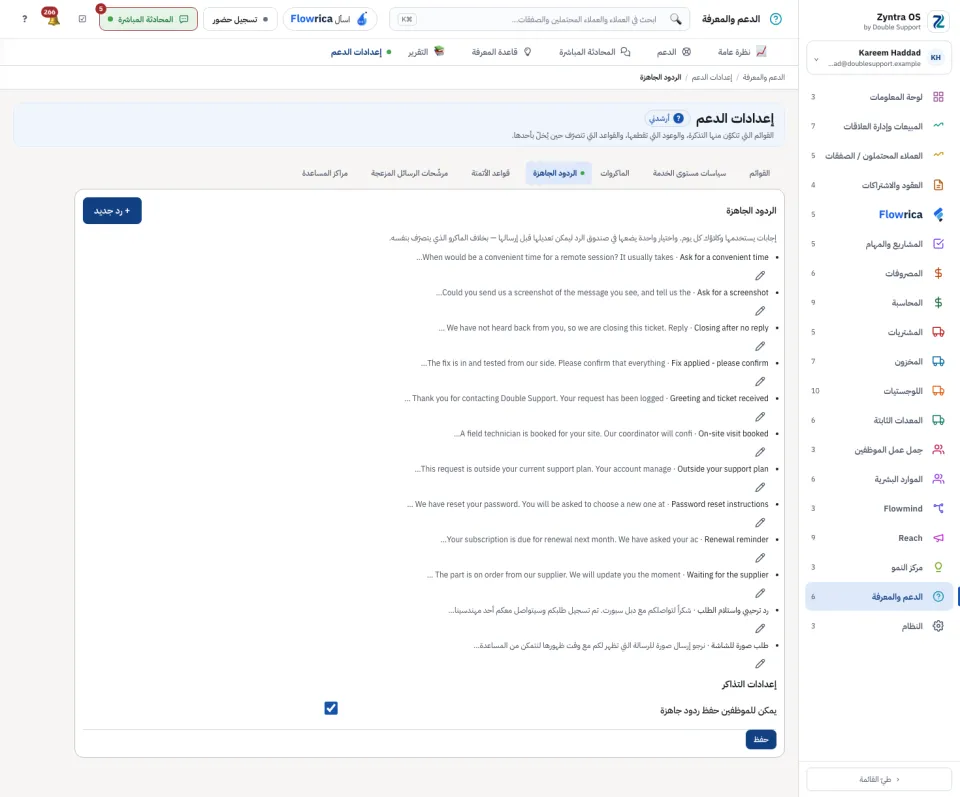960x797 pixels.
Task: Click الدعم والمعرفة breadcrumb link
Action: point(763,77)
